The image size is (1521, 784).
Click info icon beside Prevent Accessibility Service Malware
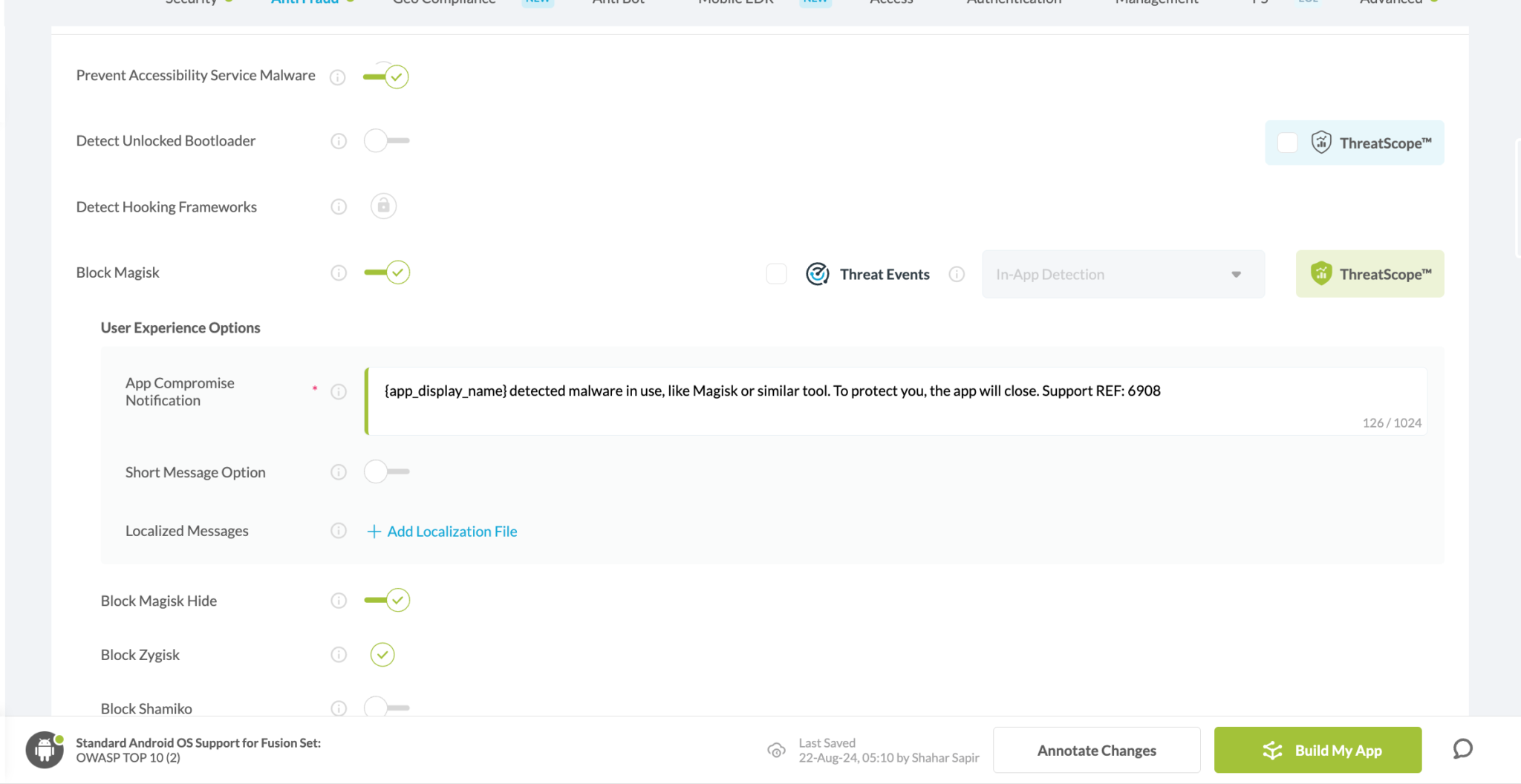click(337, 77)
